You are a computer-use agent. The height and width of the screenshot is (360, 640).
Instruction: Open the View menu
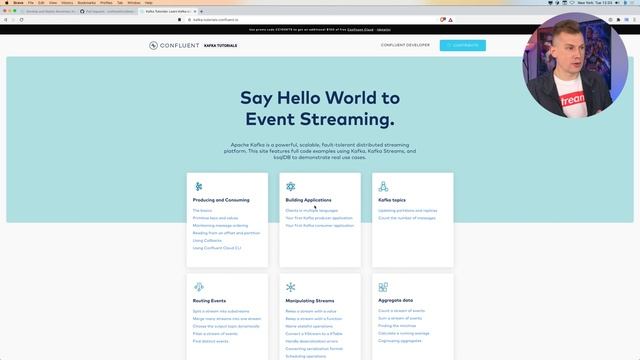tap(53, 2)
